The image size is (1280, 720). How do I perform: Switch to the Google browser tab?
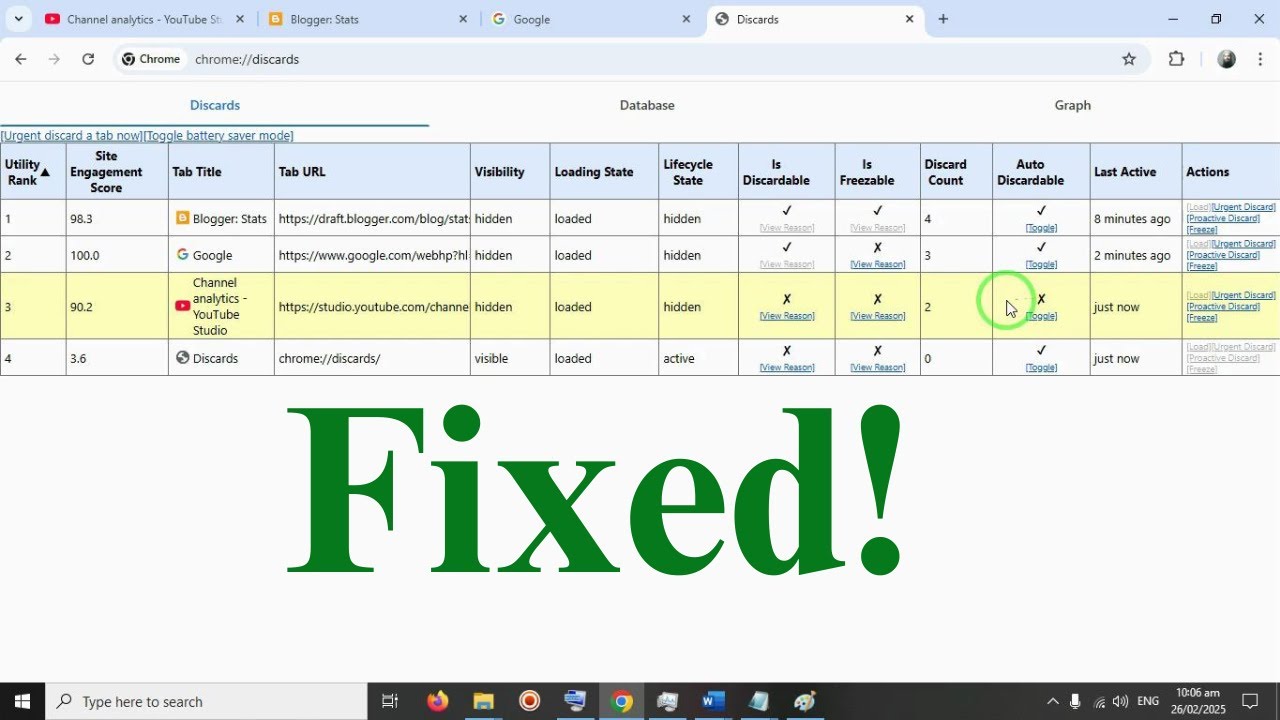pos(590,19)
